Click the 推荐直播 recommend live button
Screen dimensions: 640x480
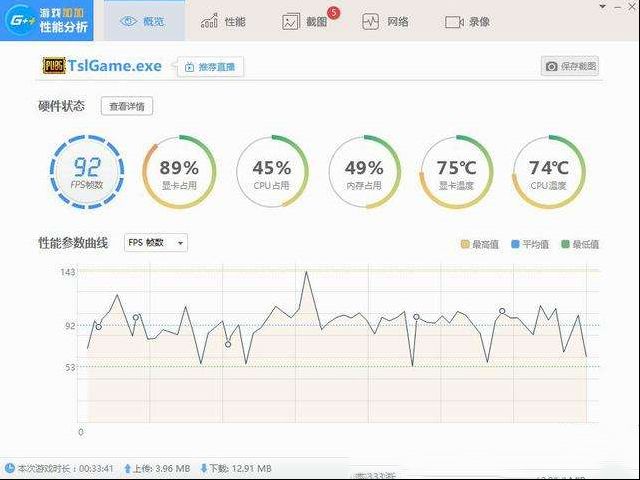211,67
